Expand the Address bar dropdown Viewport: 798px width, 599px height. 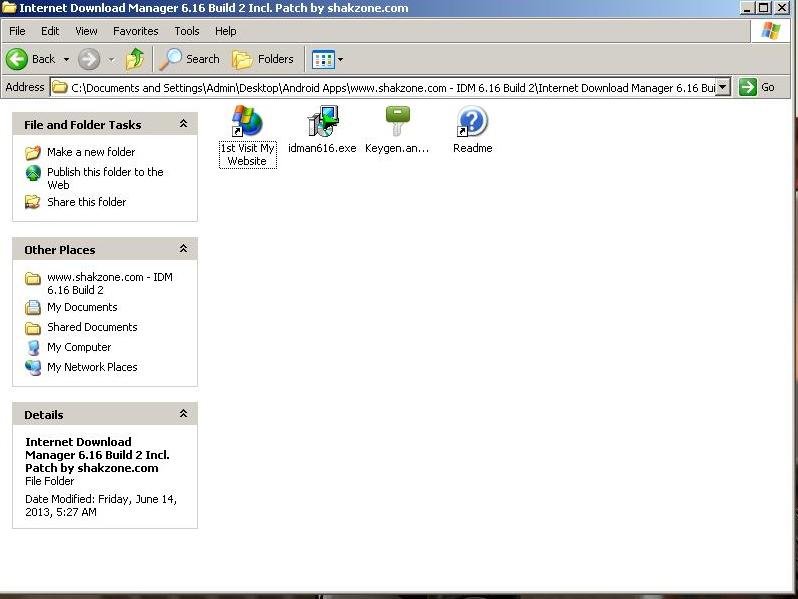click(x=723, y=87)
